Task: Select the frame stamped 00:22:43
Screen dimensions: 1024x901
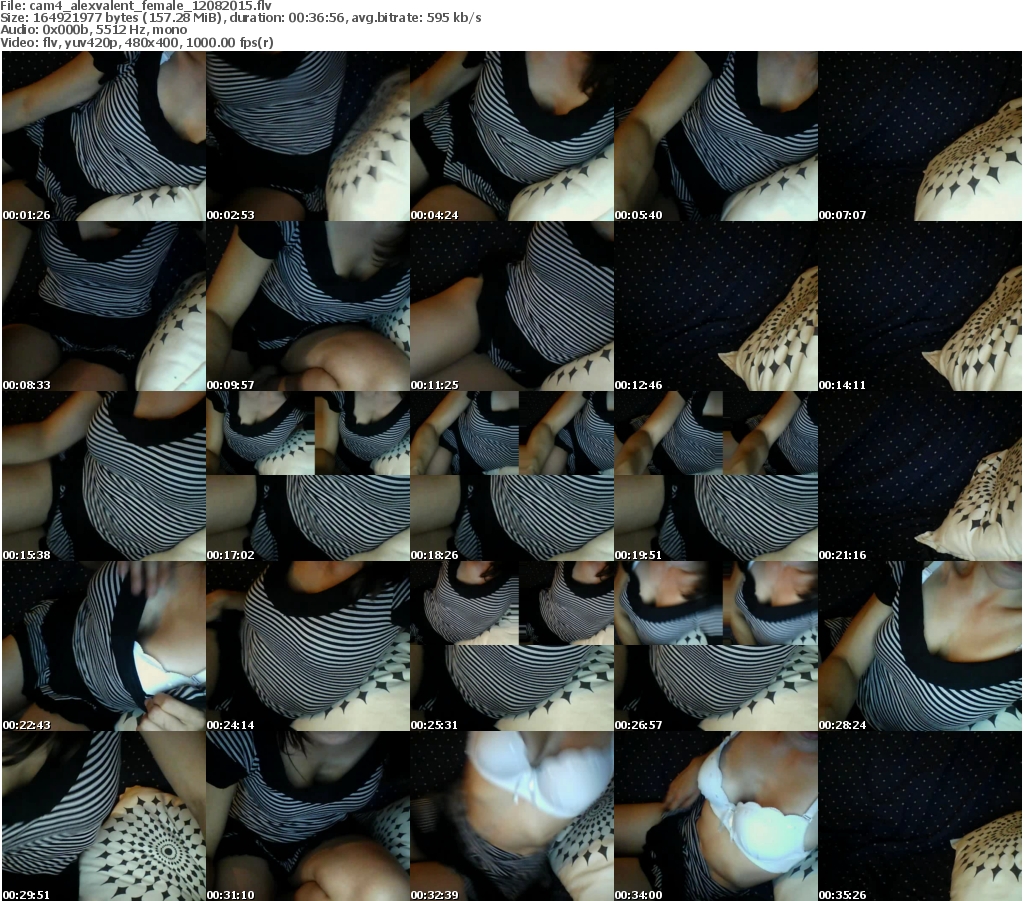Action: [104, 646]
